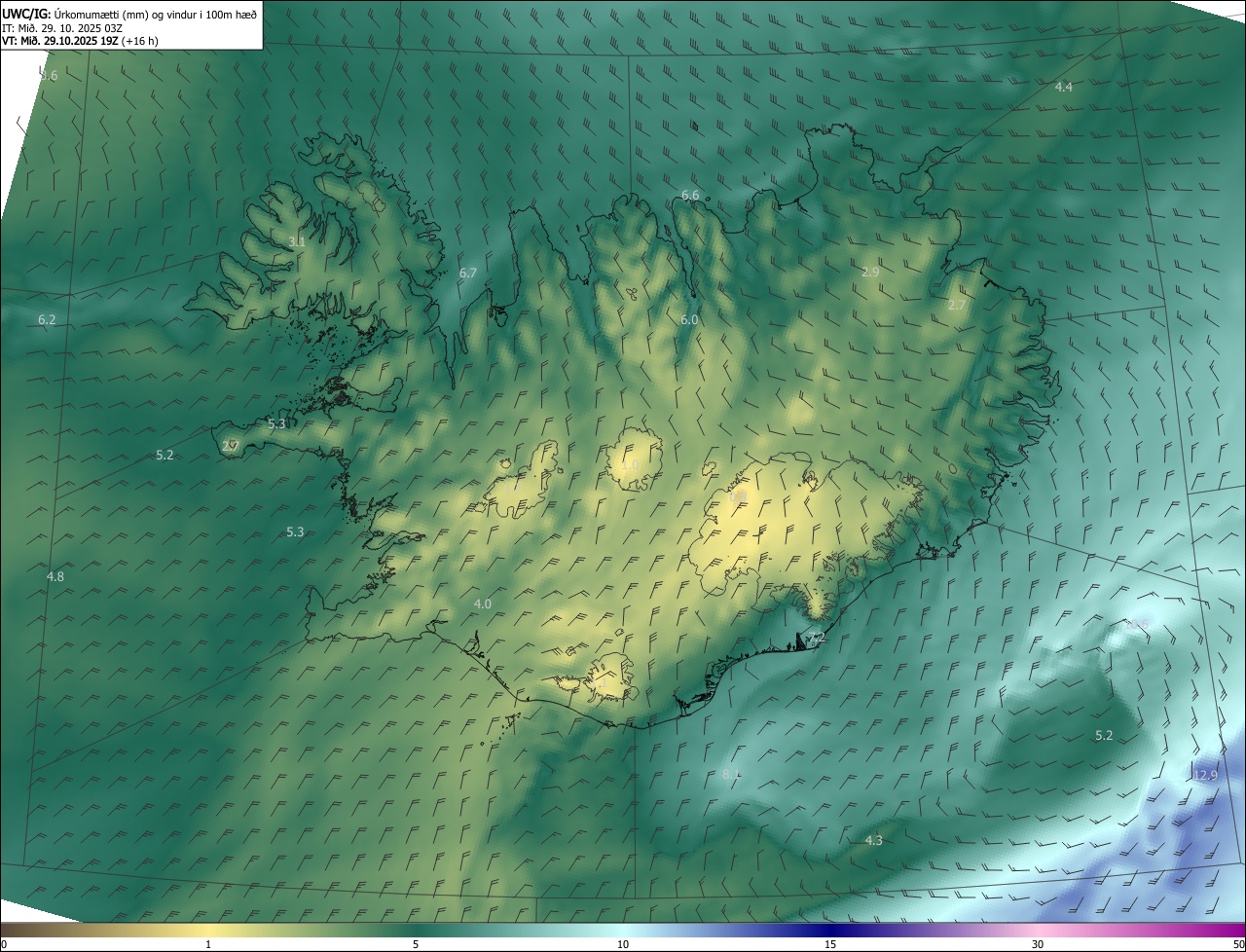
Task: Select the 5.3 value north of Snæfellsnes
Action: point(276,424)
